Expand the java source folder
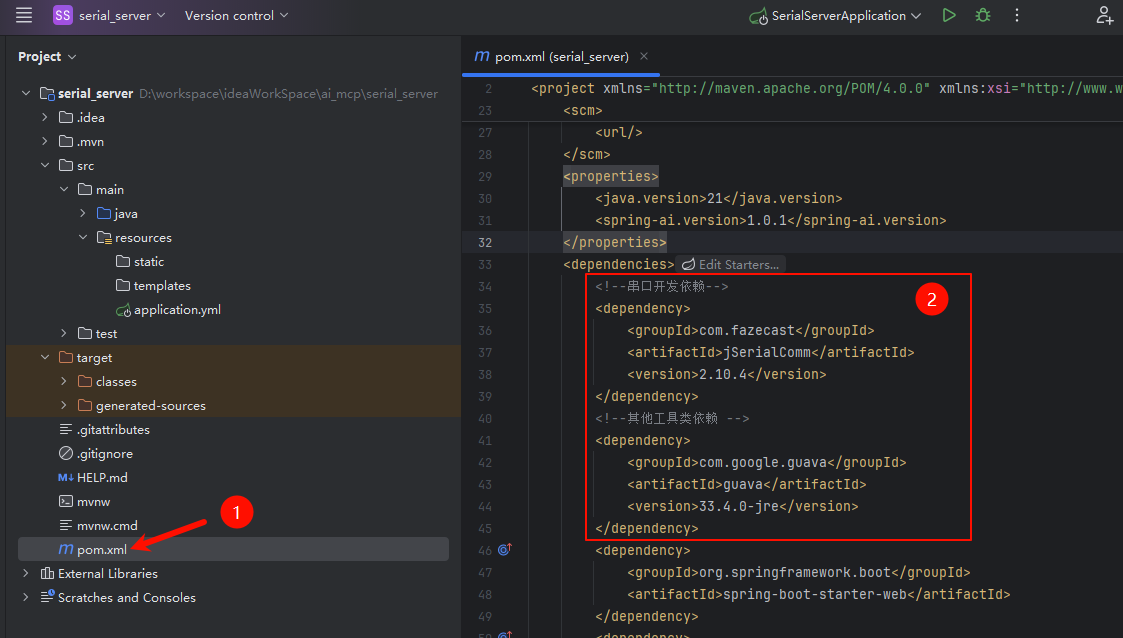1123x638 pixels. 82,213
